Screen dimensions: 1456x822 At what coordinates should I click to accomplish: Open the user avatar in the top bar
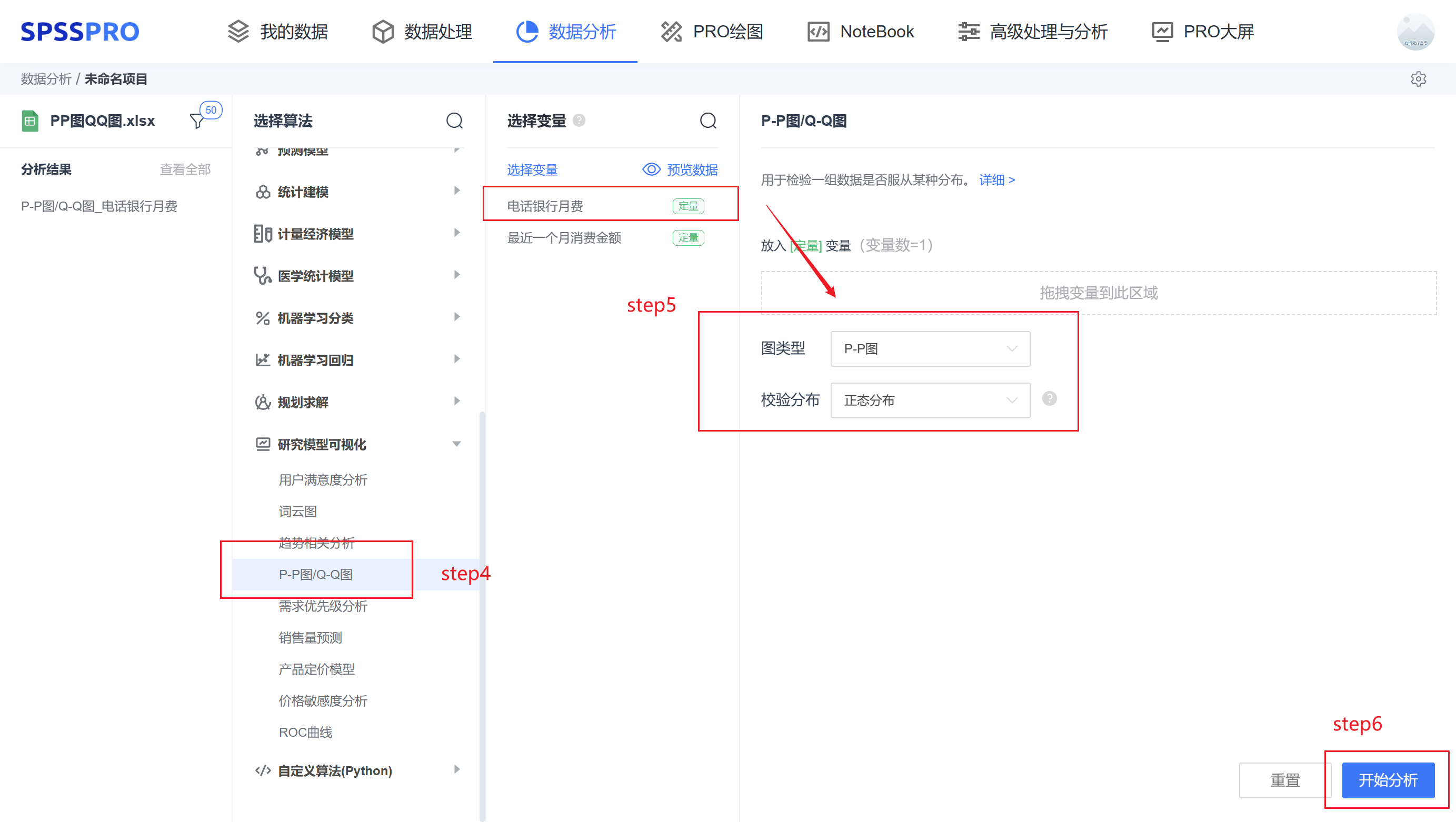click(1415, 32)
